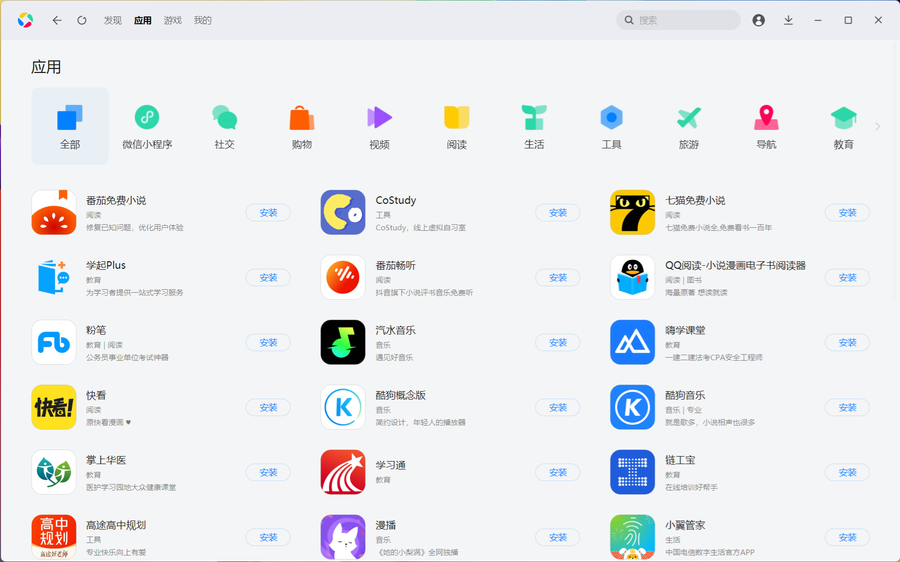This screenshot has width=900, height=562.
Task: Select the 全部 category icon
Action: click(x=70, y=117)
